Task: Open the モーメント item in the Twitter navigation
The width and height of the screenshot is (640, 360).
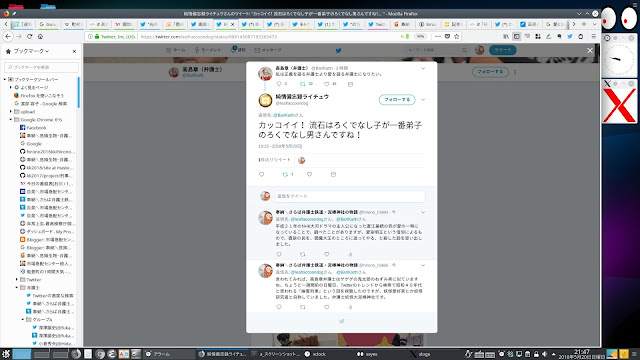Action: [208, 50]
